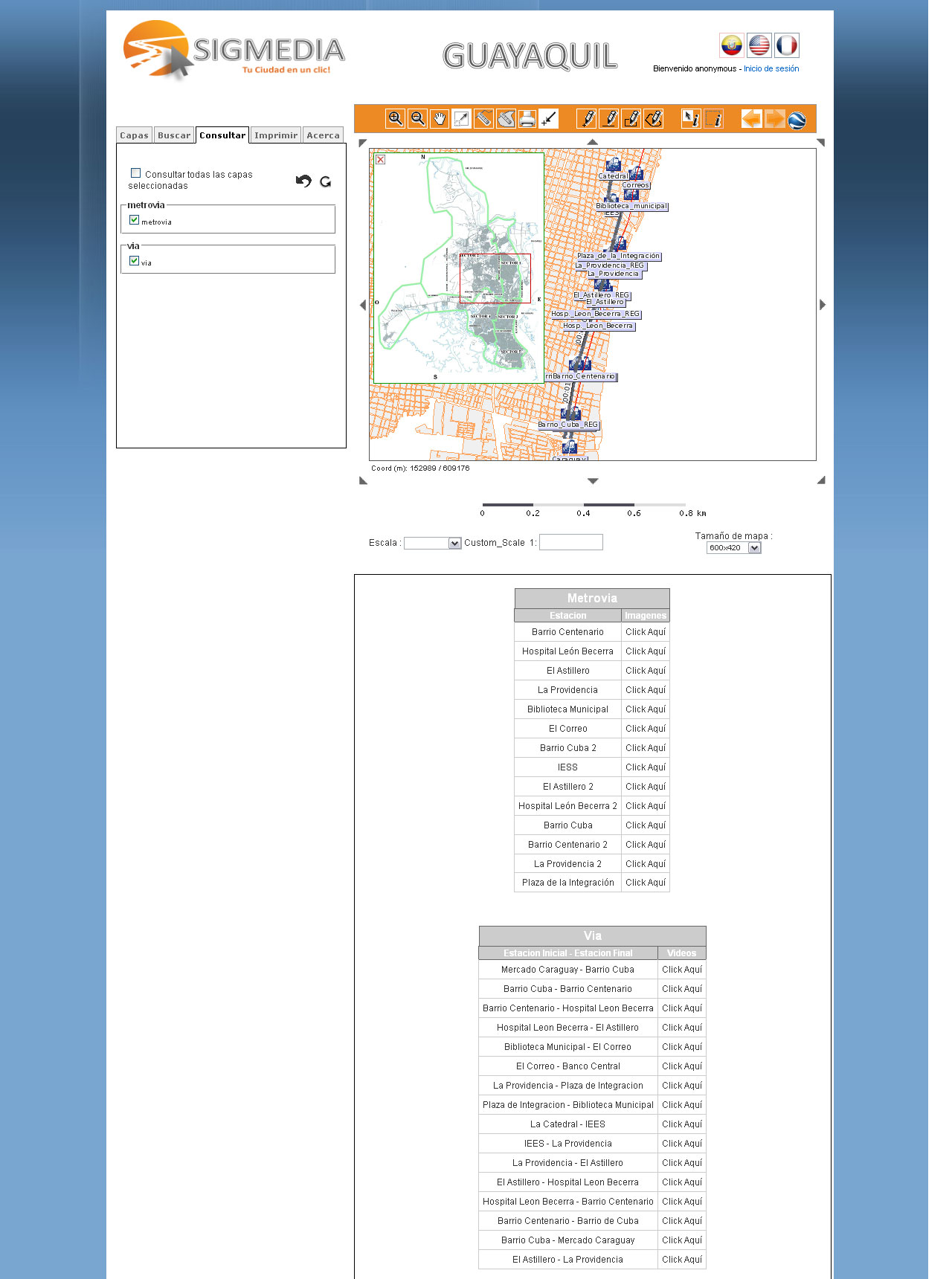Viewport: 952px width, 1279px height.
Task: Pan map to the north-west corner arrow
Action: 363,143
